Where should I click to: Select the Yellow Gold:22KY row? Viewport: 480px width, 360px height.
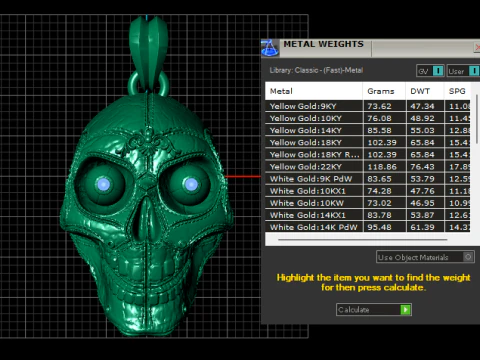pyautogui.click(x=368, y=167)
